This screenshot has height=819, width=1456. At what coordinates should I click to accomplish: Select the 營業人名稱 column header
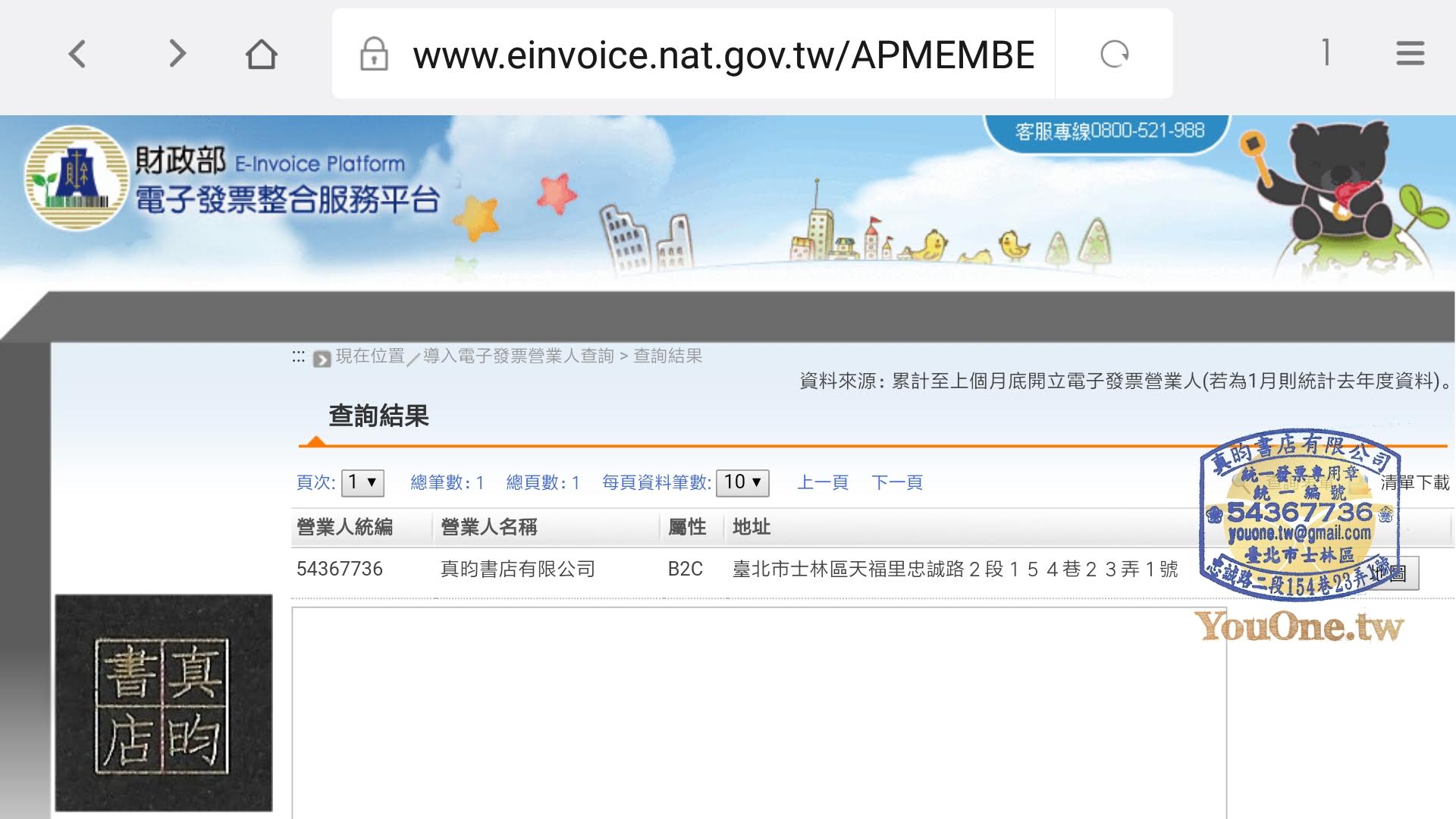point(489,527)
